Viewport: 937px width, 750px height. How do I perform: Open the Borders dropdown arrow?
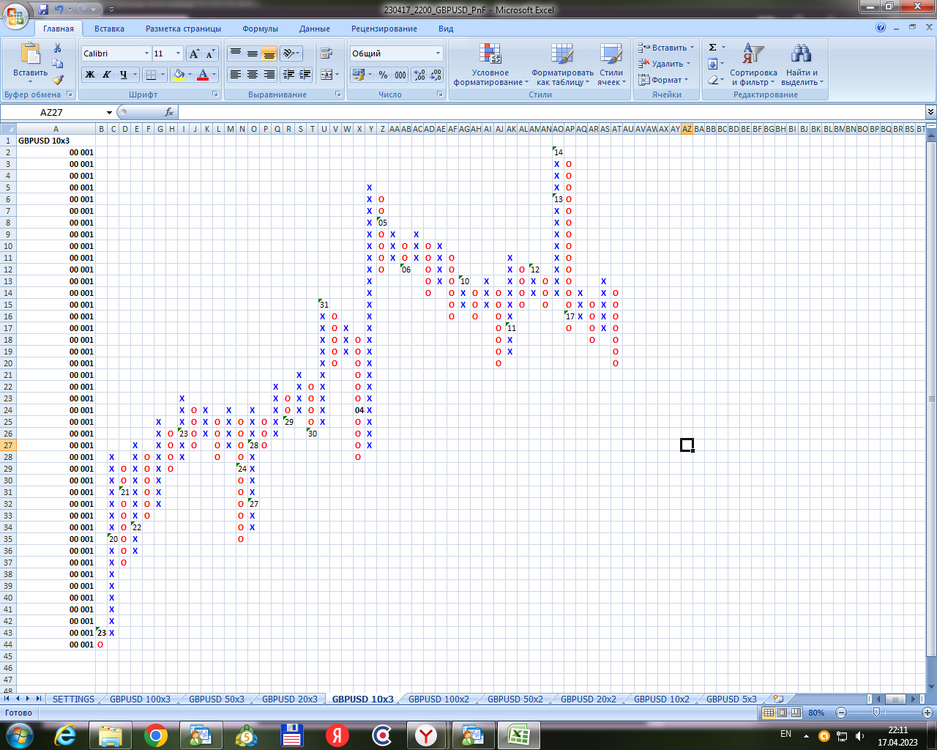[x=163, y=75]
